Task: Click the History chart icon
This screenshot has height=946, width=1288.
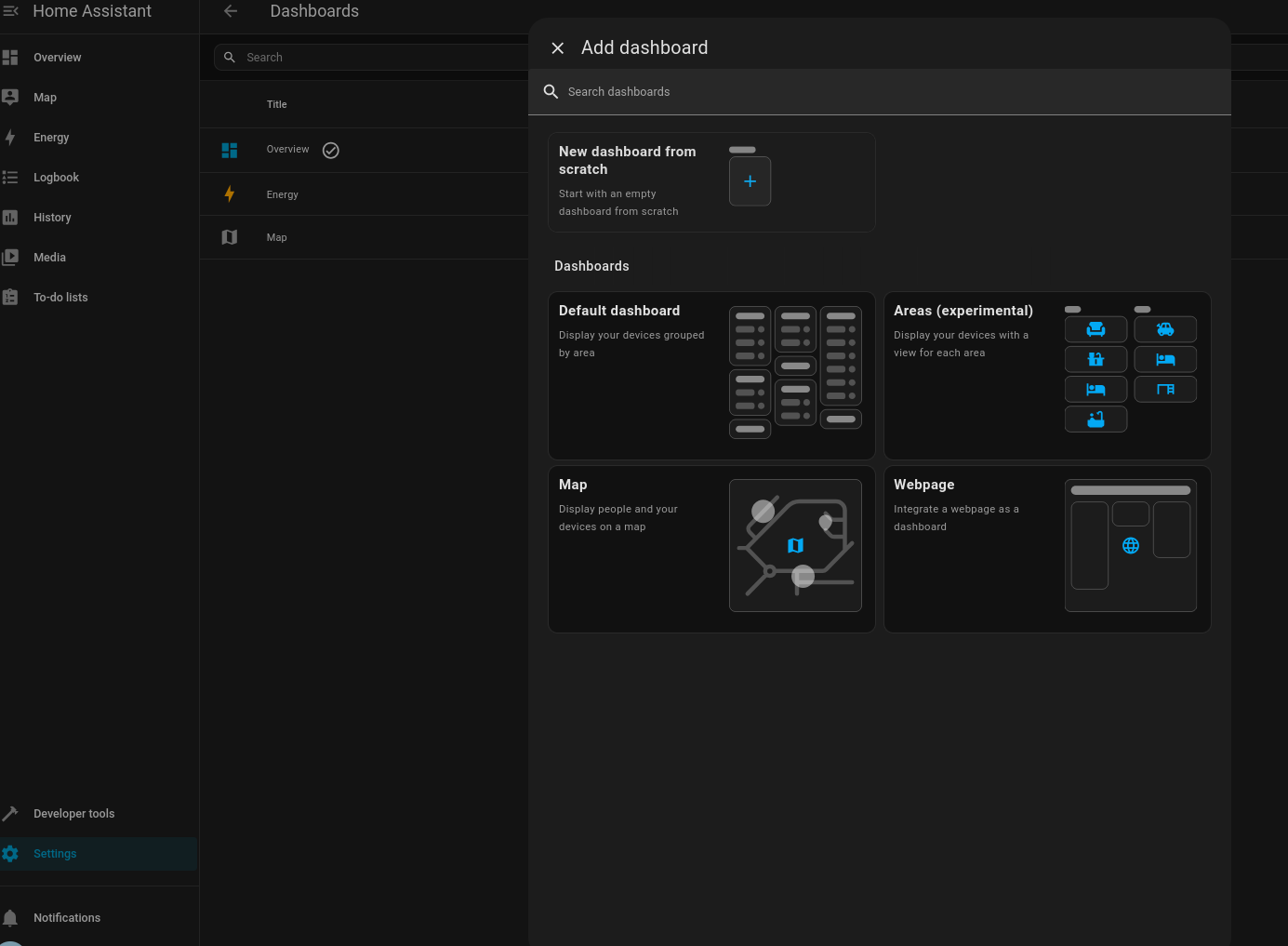Action: click(10, 218)
